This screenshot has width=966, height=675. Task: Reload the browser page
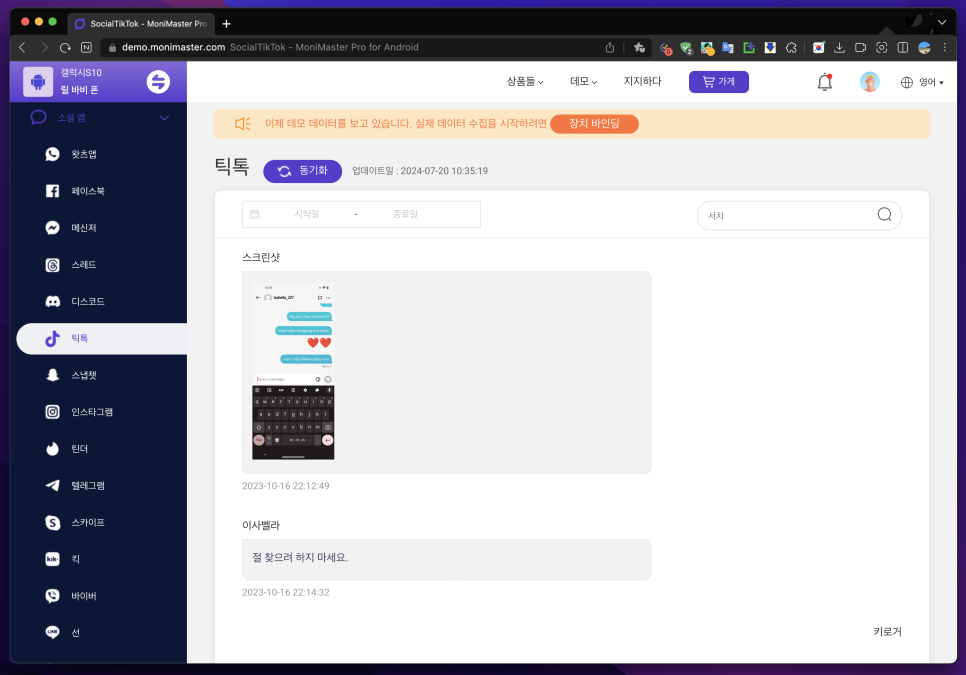pyautogui.click(x=65, y=47)
